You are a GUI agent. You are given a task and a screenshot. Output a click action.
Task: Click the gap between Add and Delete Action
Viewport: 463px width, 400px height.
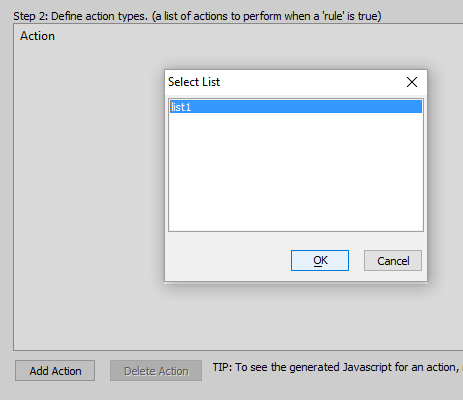[x=102, y=370]
